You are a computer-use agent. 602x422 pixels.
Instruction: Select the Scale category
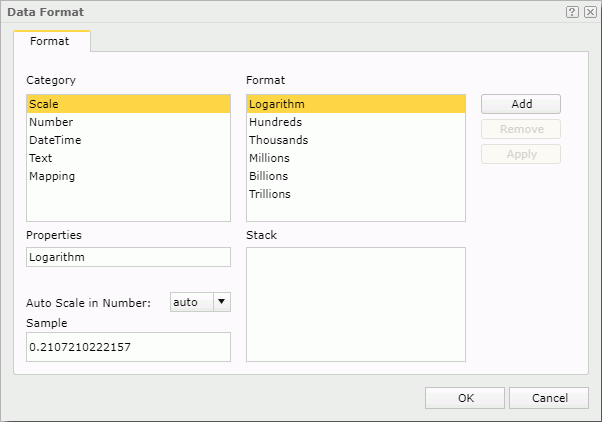(128, 104)
